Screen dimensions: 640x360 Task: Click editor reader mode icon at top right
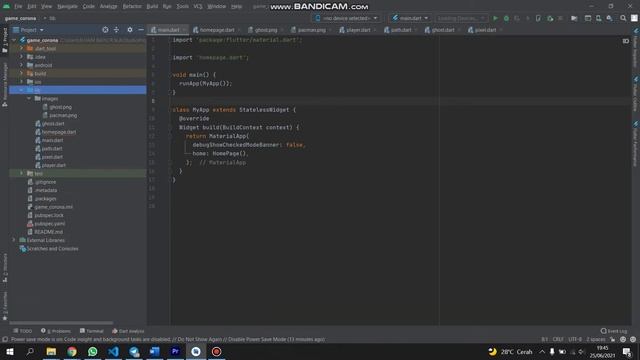[x=626, y=41]
